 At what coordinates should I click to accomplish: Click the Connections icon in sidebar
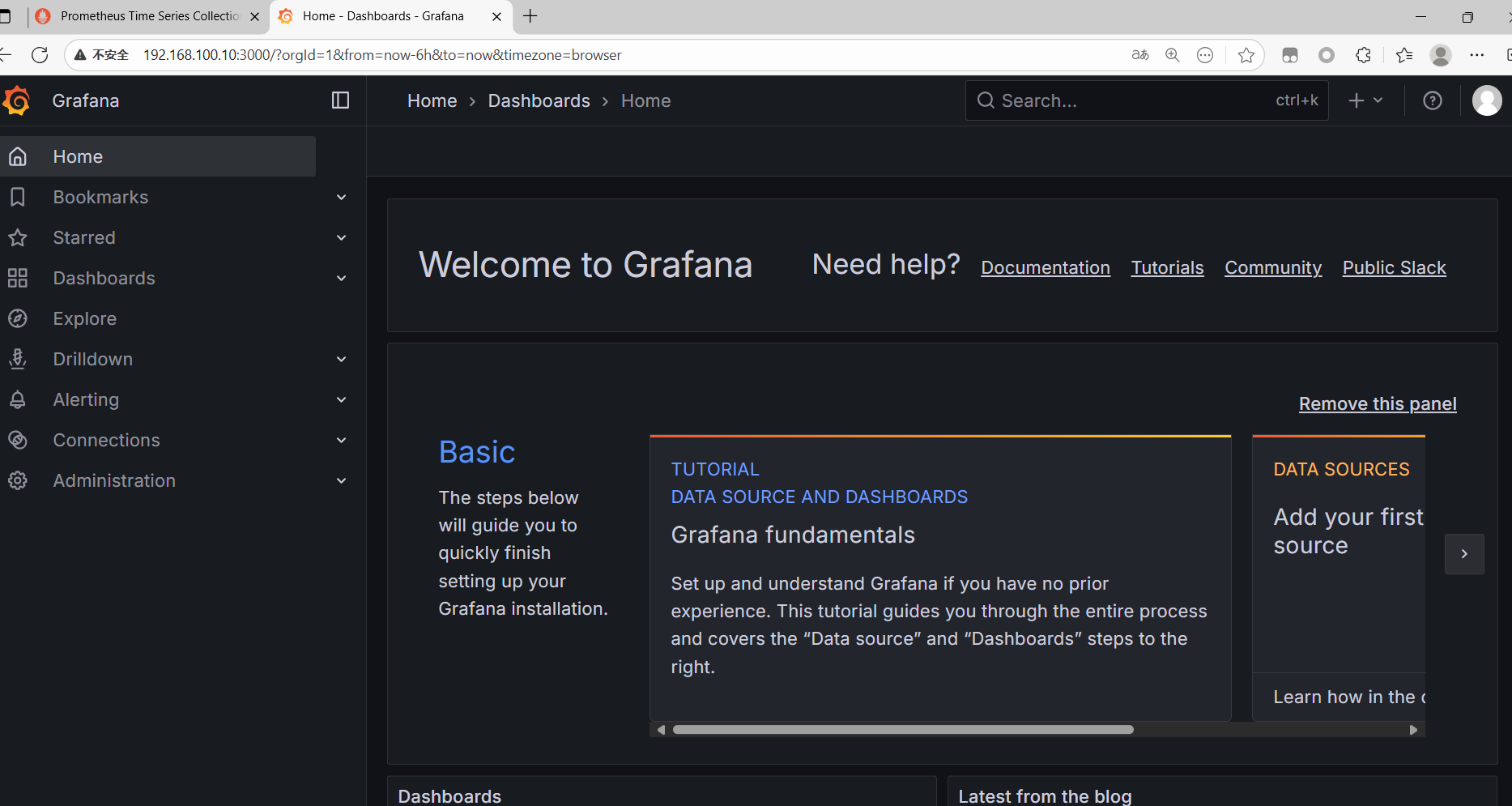(x=18, y=440)
